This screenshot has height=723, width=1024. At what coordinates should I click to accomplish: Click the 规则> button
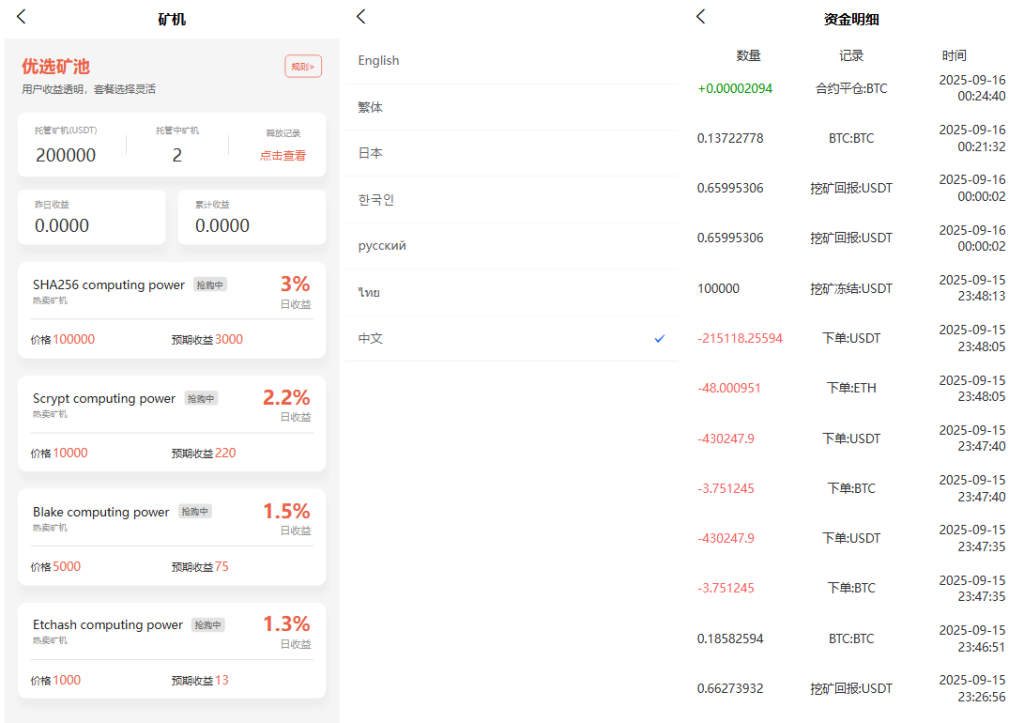tap(303, 66)
